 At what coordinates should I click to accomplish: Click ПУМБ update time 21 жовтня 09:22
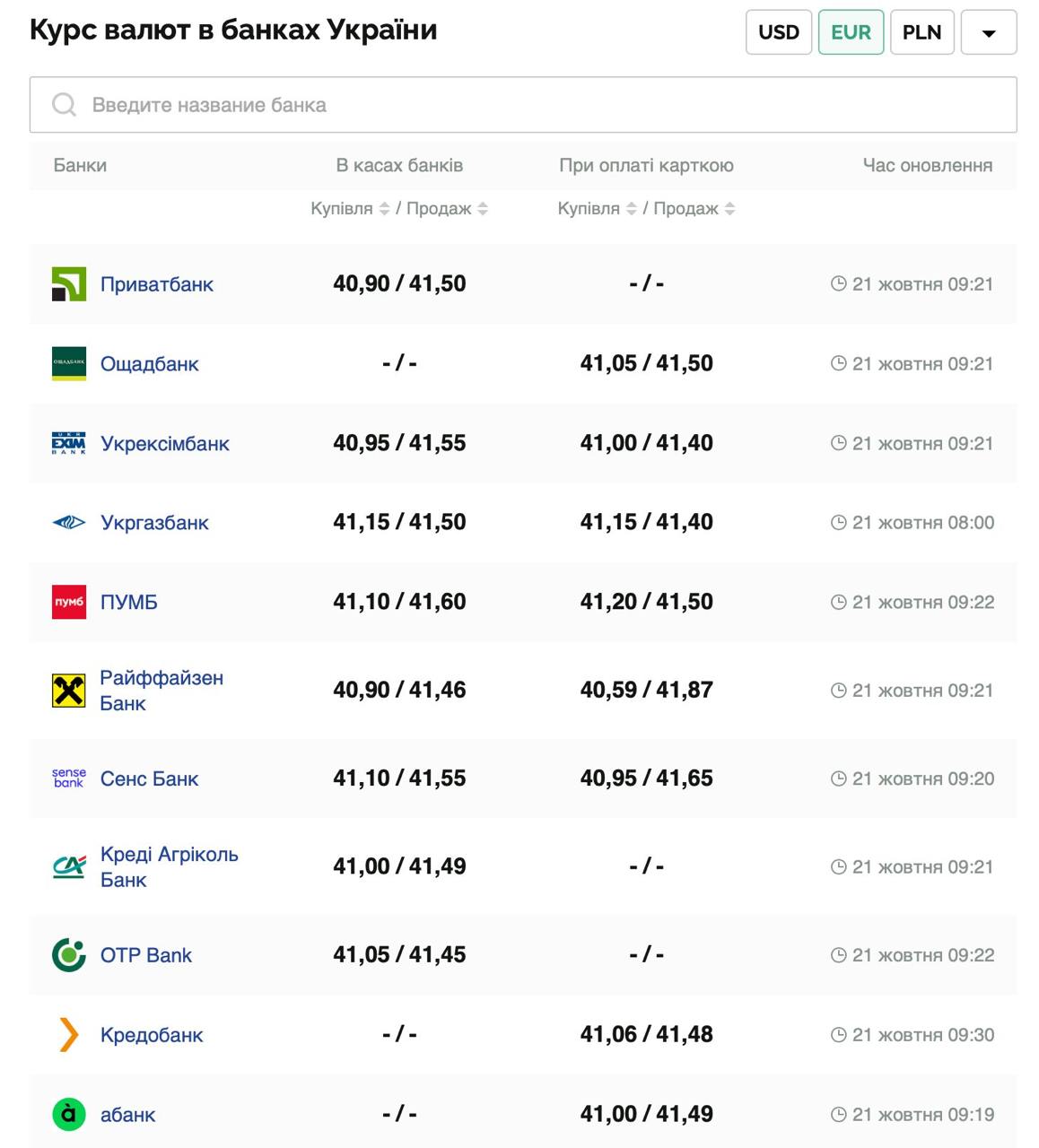pos(923,602)
